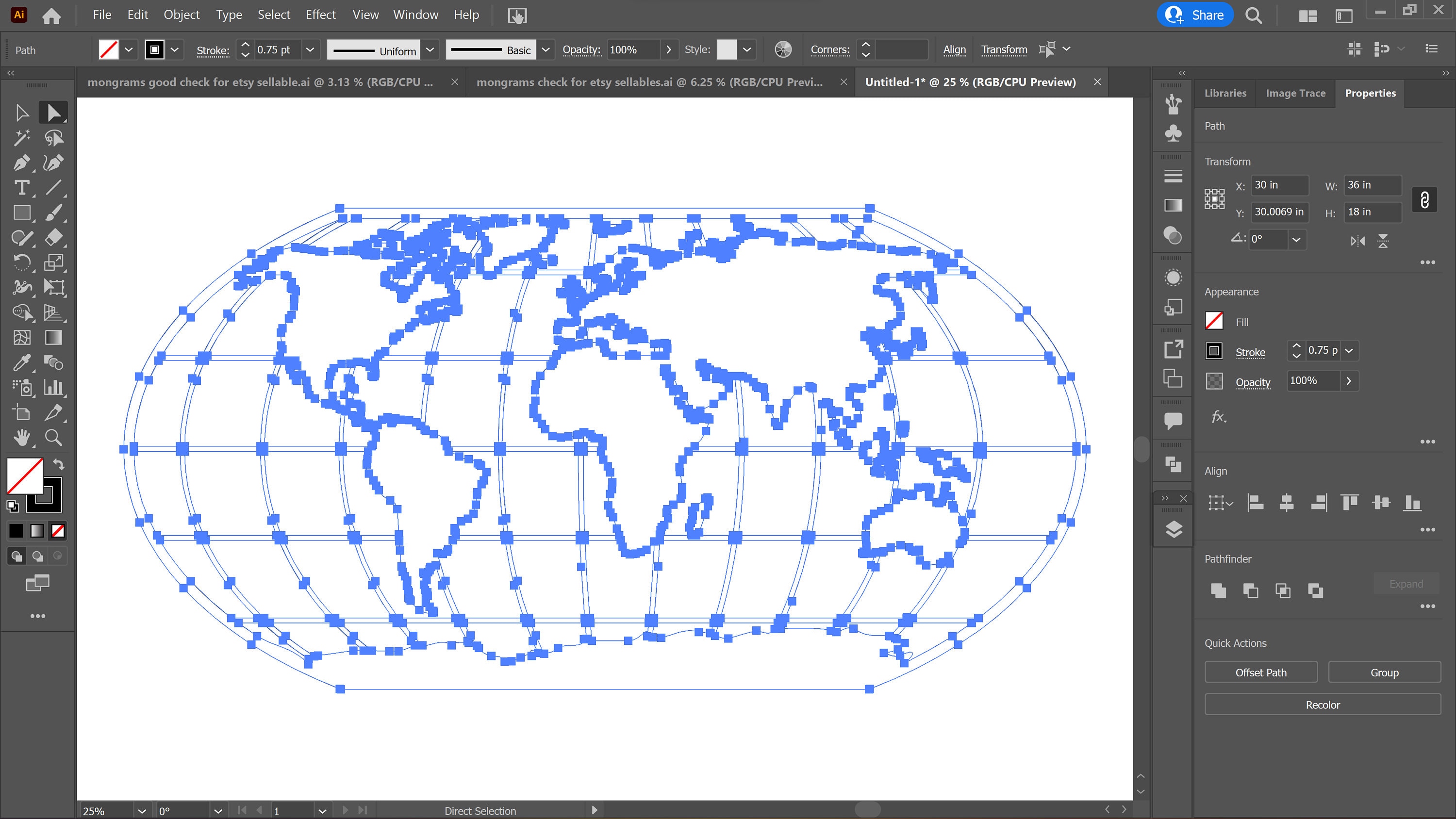The width and height of the screenshot is (1456, 819).
Task: Switch to the Image Trace tab
Action: (1295, 93)
